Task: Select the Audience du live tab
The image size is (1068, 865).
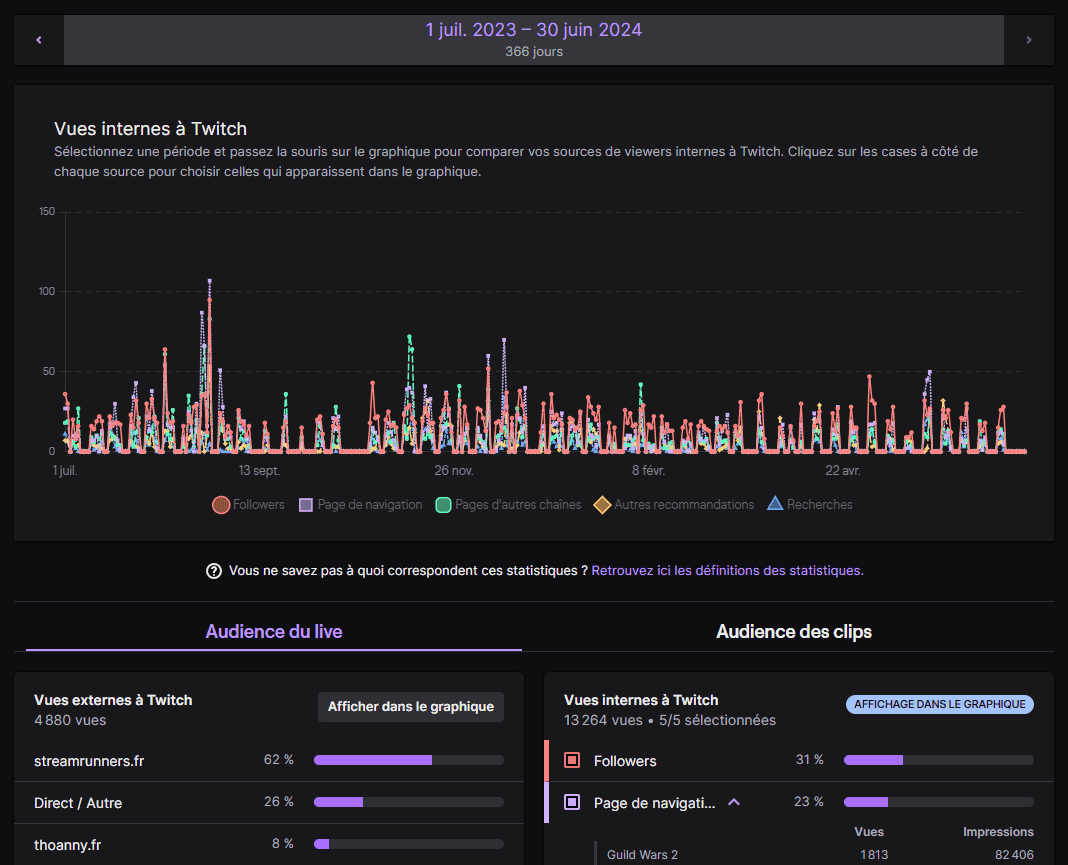Action: 273,632
